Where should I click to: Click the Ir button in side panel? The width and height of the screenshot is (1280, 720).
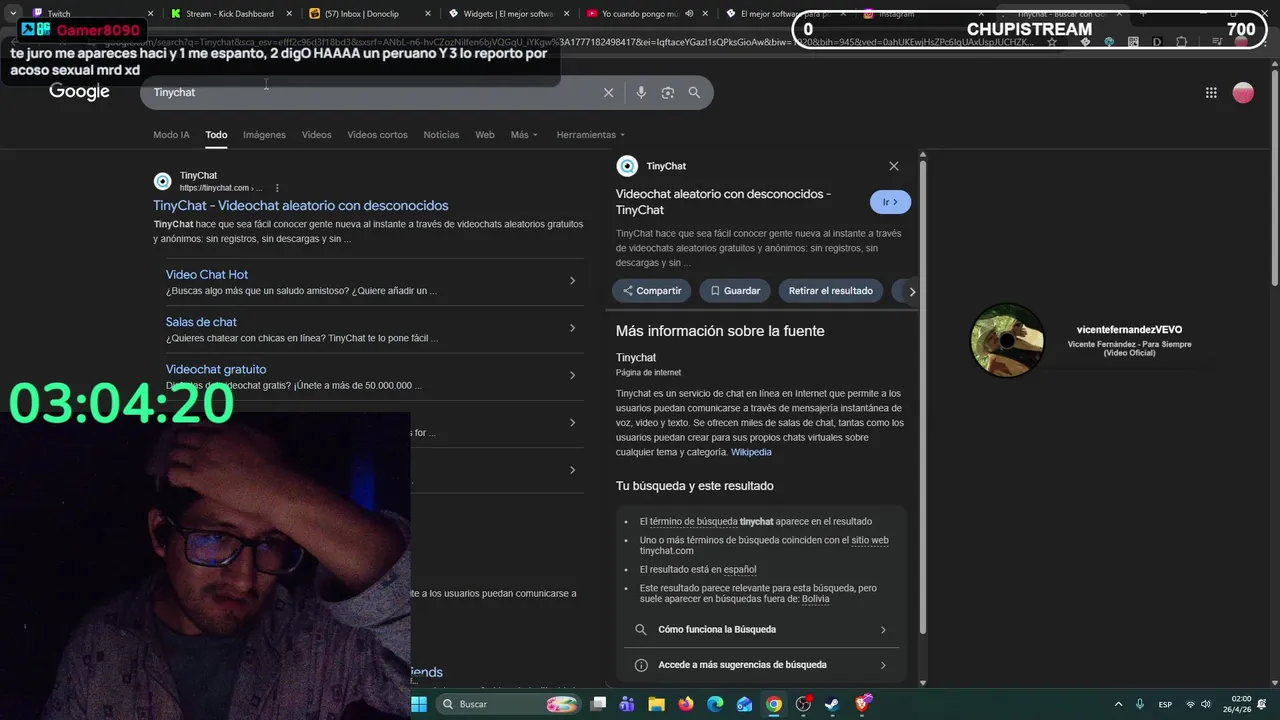(890, 202)
